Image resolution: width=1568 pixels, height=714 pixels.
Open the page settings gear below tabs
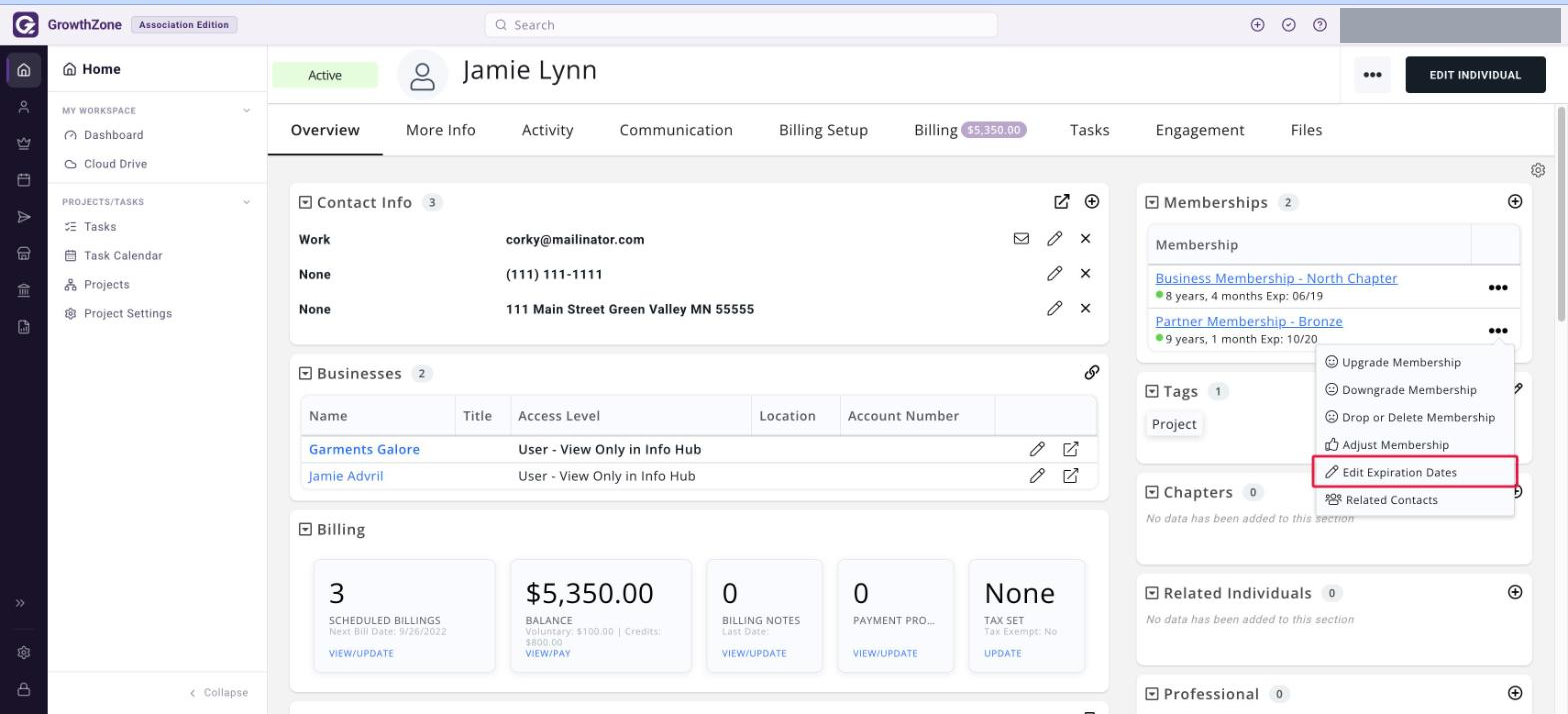[1538, 170]
